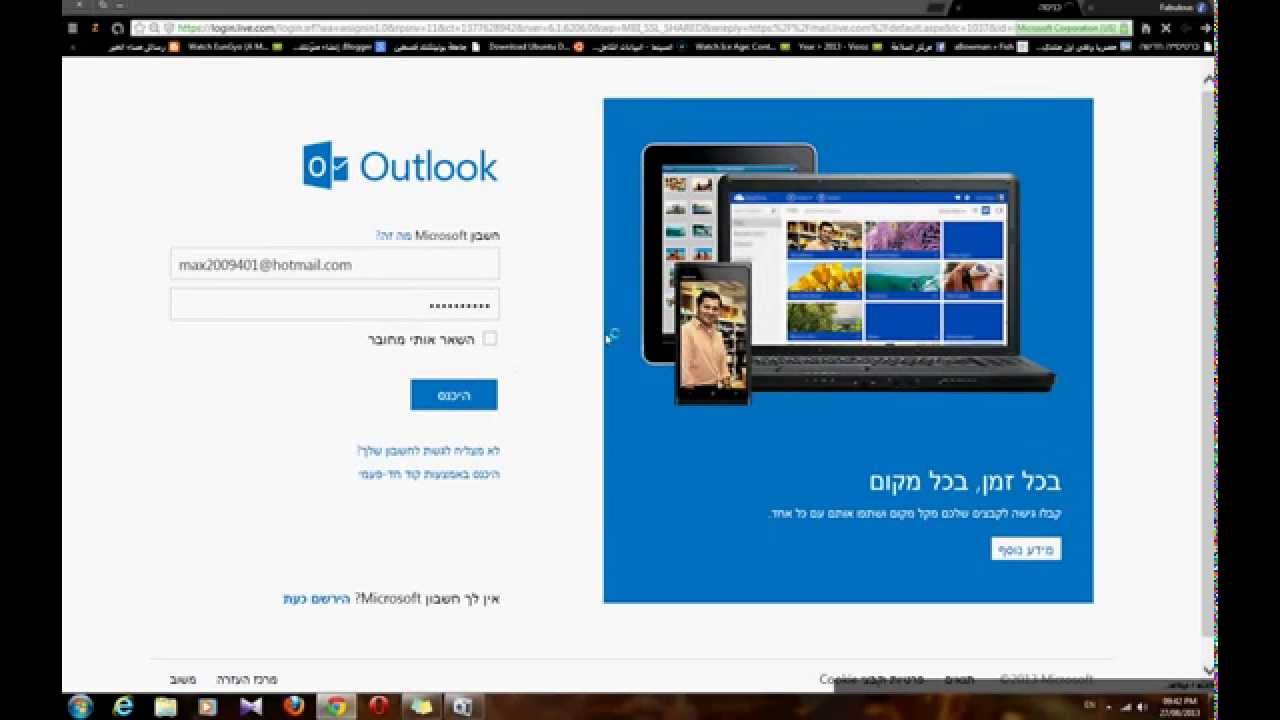Click the blue sign-in button

click(454, 395)
